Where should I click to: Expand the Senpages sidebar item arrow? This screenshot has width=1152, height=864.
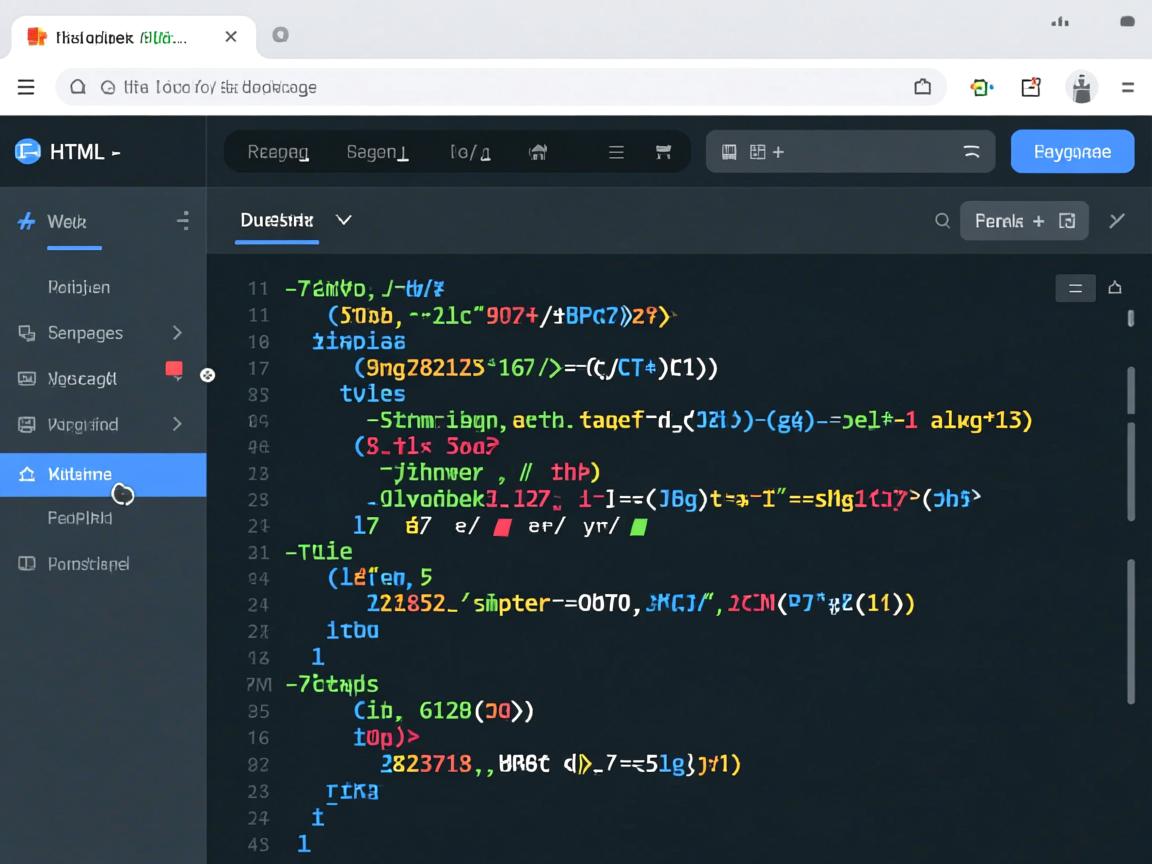pos(177,333)
